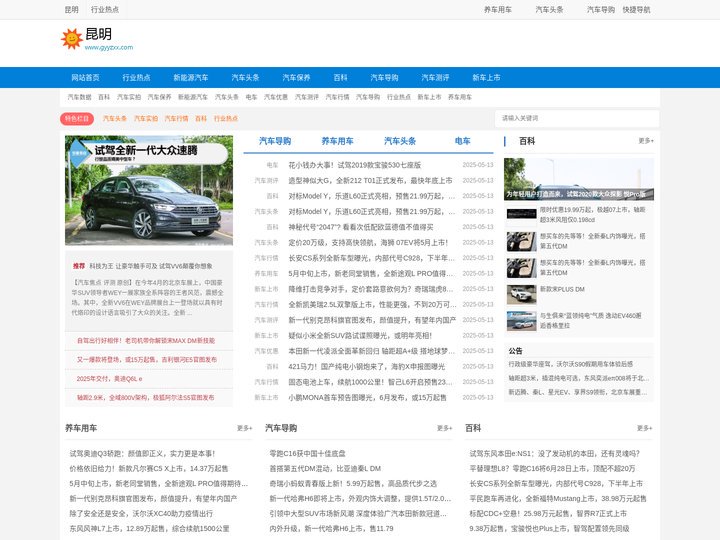Open the article 疑似小米全新SUV路试谍照曝光
Viewport: 720px width, 540px height.
pyautogui.click(x=360, y=336)
